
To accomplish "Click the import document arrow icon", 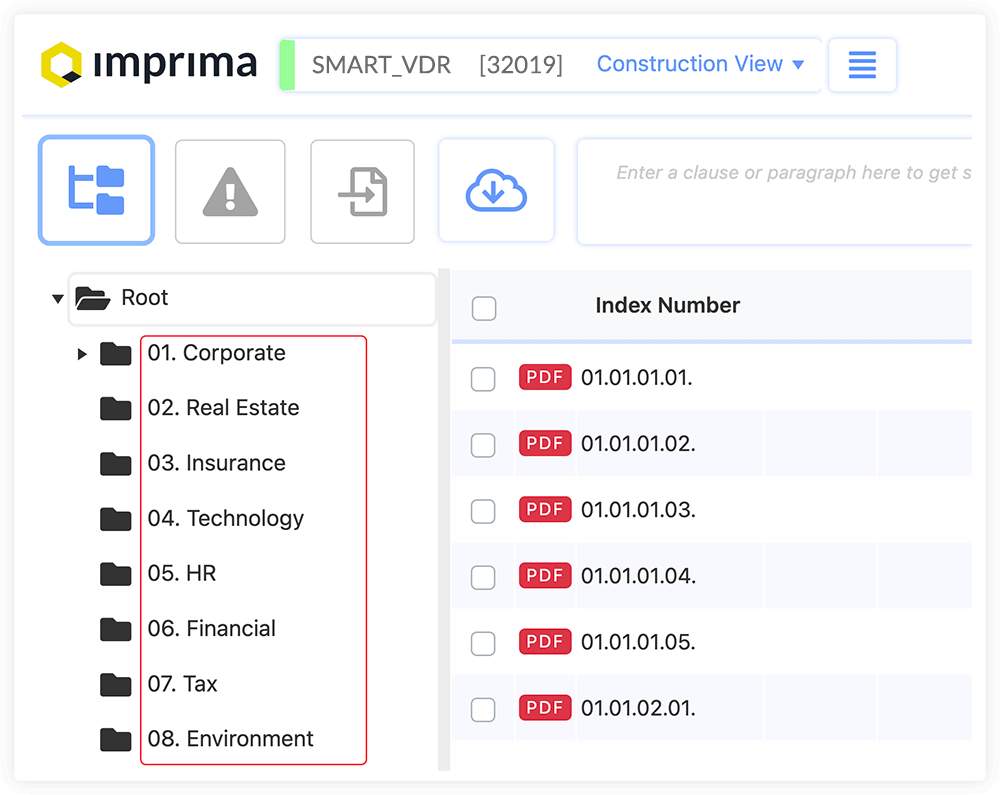I will click(362, 191).
